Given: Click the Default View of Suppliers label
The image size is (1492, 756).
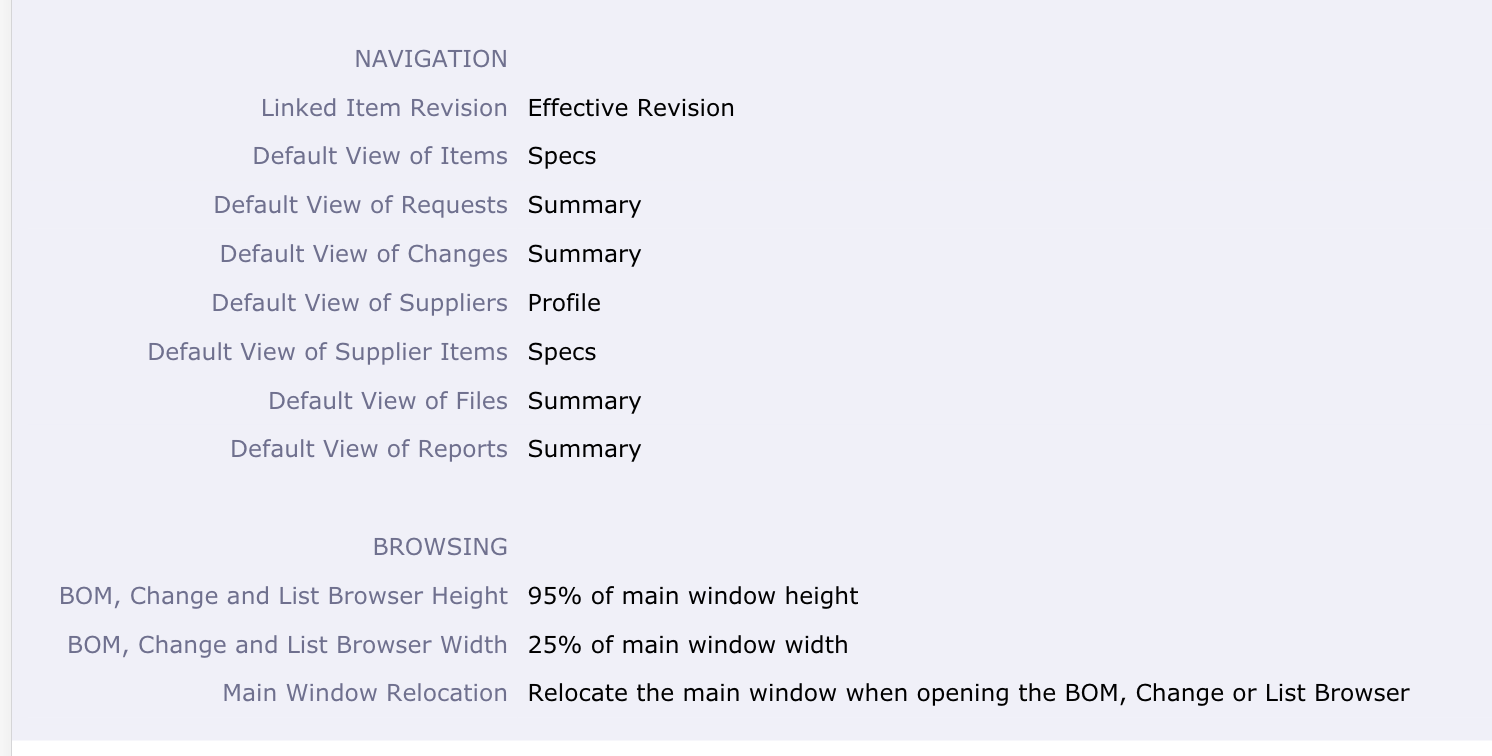Looking at the screenshot, I should (x=360, y=304).
